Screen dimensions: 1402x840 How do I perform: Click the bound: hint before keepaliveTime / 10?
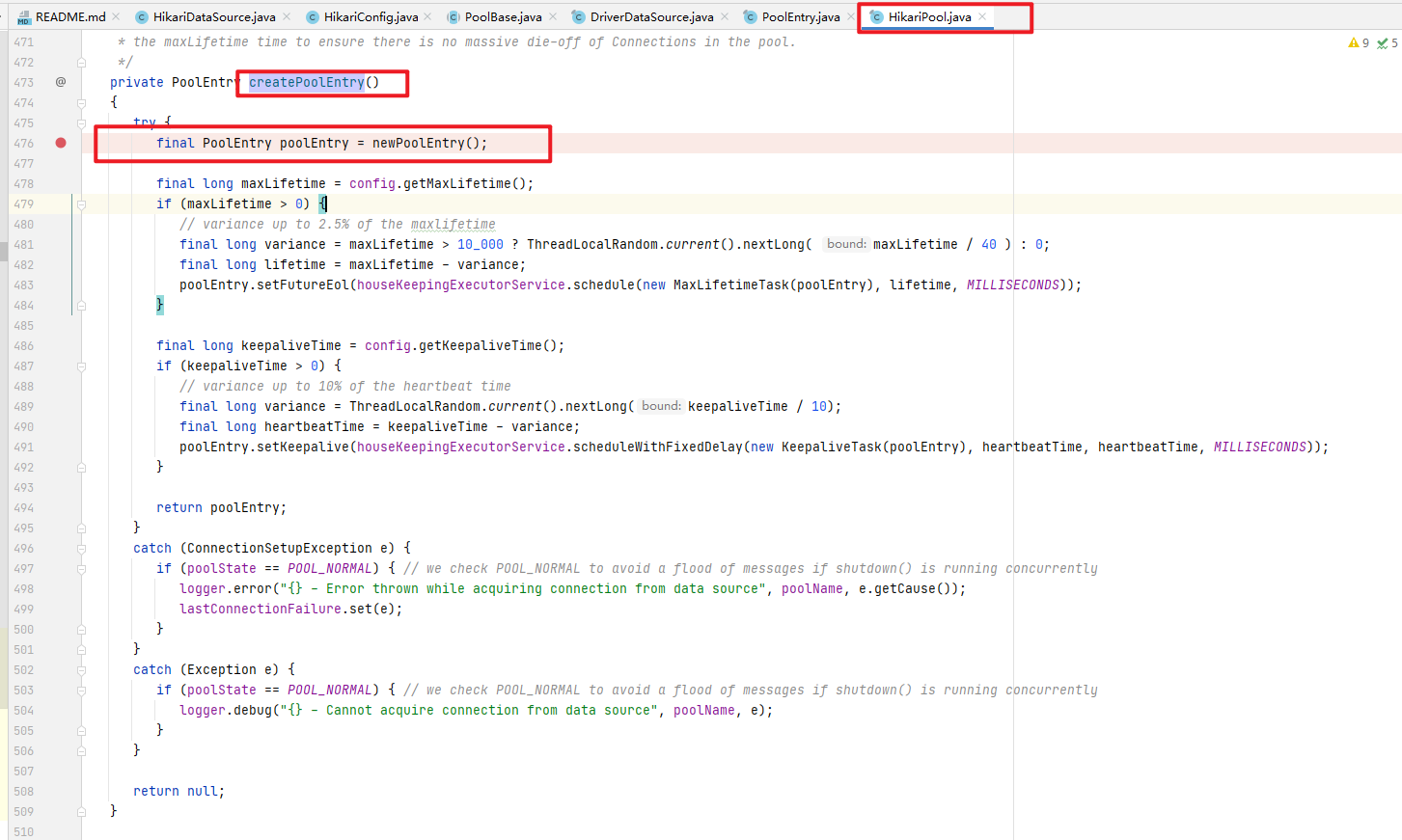tap(661, 406)
